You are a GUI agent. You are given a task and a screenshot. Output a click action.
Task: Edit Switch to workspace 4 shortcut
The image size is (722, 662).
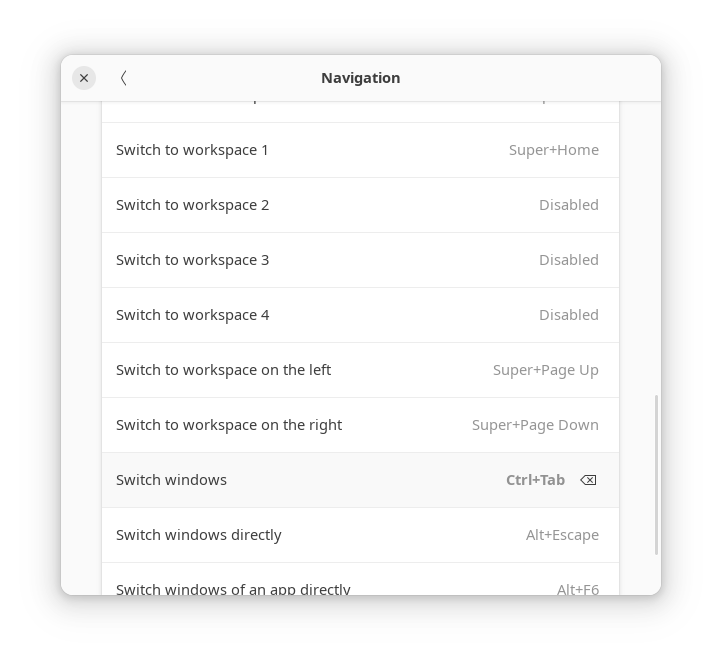point(361,315)
